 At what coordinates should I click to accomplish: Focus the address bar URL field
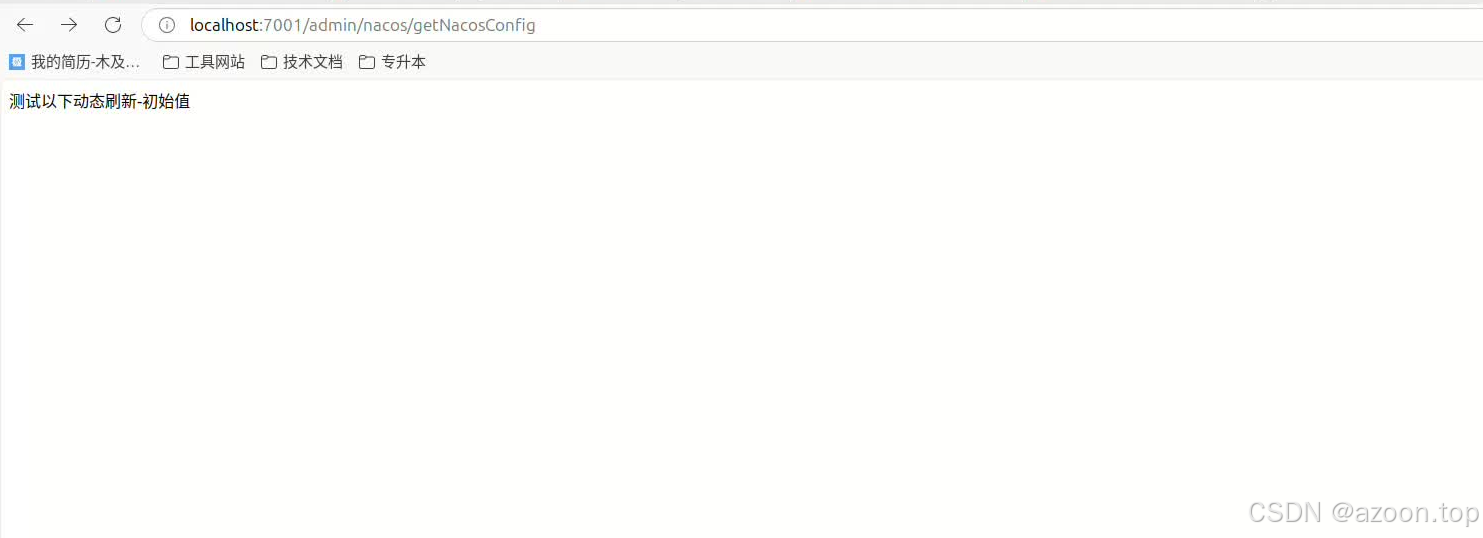[x=812, y=25]
